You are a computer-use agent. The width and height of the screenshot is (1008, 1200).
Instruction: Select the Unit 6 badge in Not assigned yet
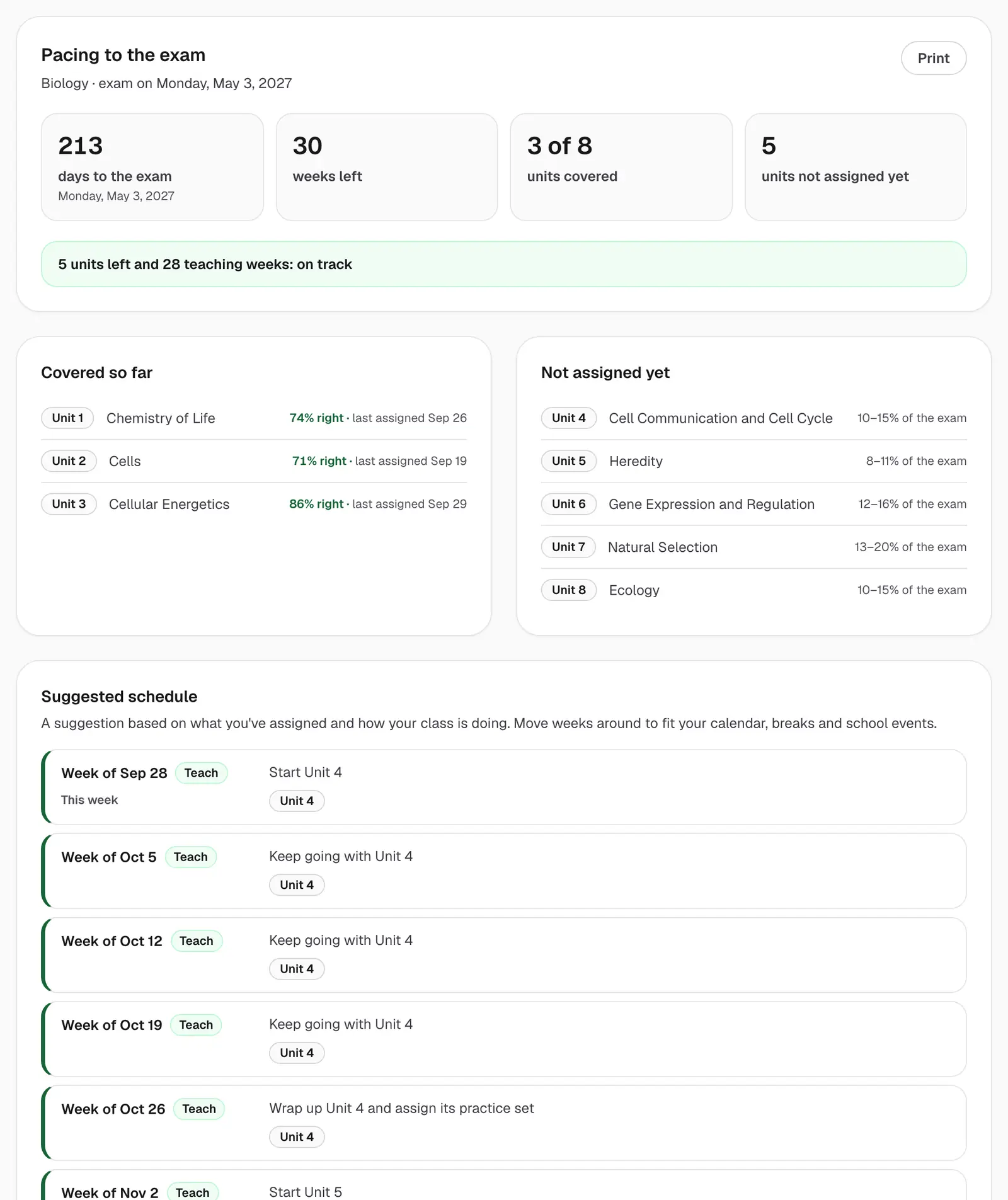(569, 504)
